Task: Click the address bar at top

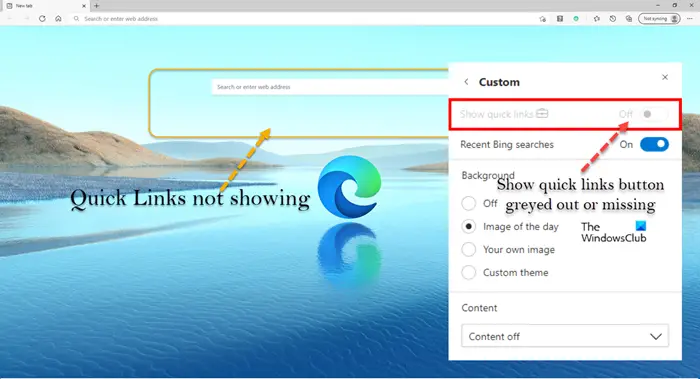Action: (304, 19)
